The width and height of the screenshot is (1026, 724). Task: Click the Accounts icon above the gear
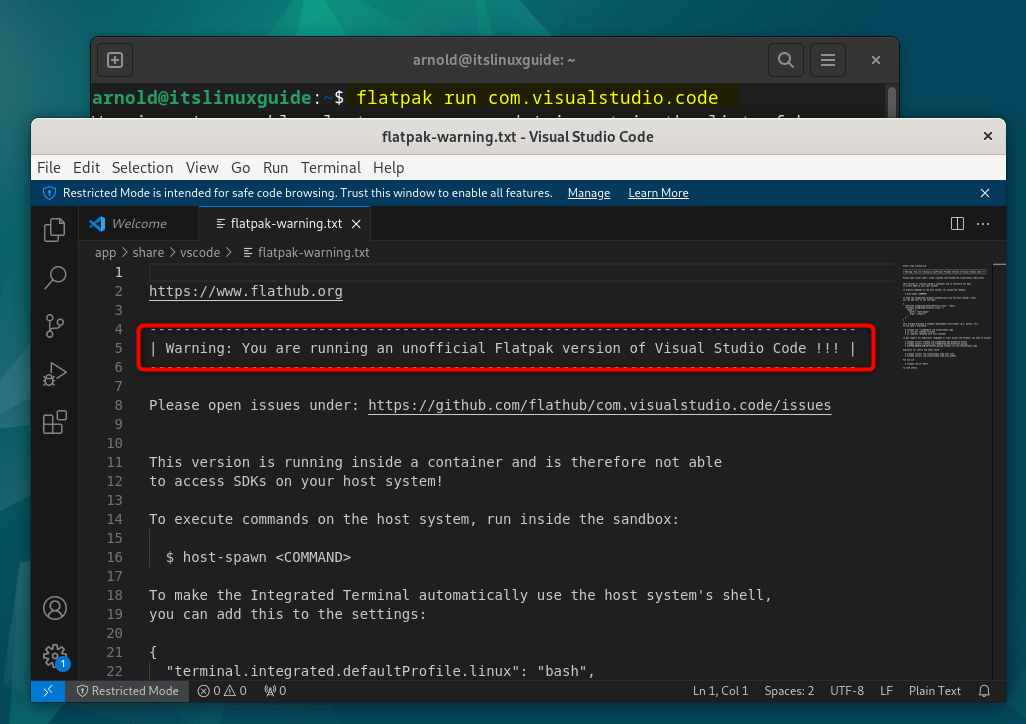point(54,608)
